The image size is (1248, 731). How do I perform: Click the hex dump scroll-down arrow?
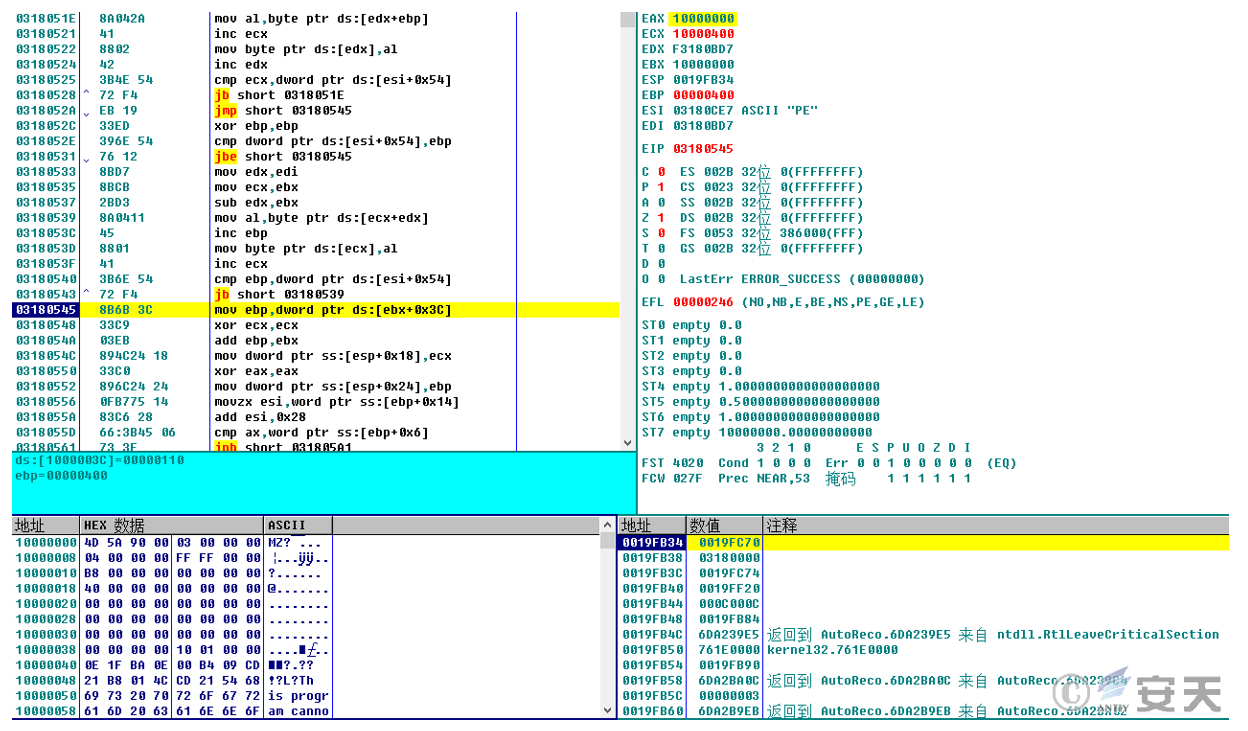(x=609, y=710)
